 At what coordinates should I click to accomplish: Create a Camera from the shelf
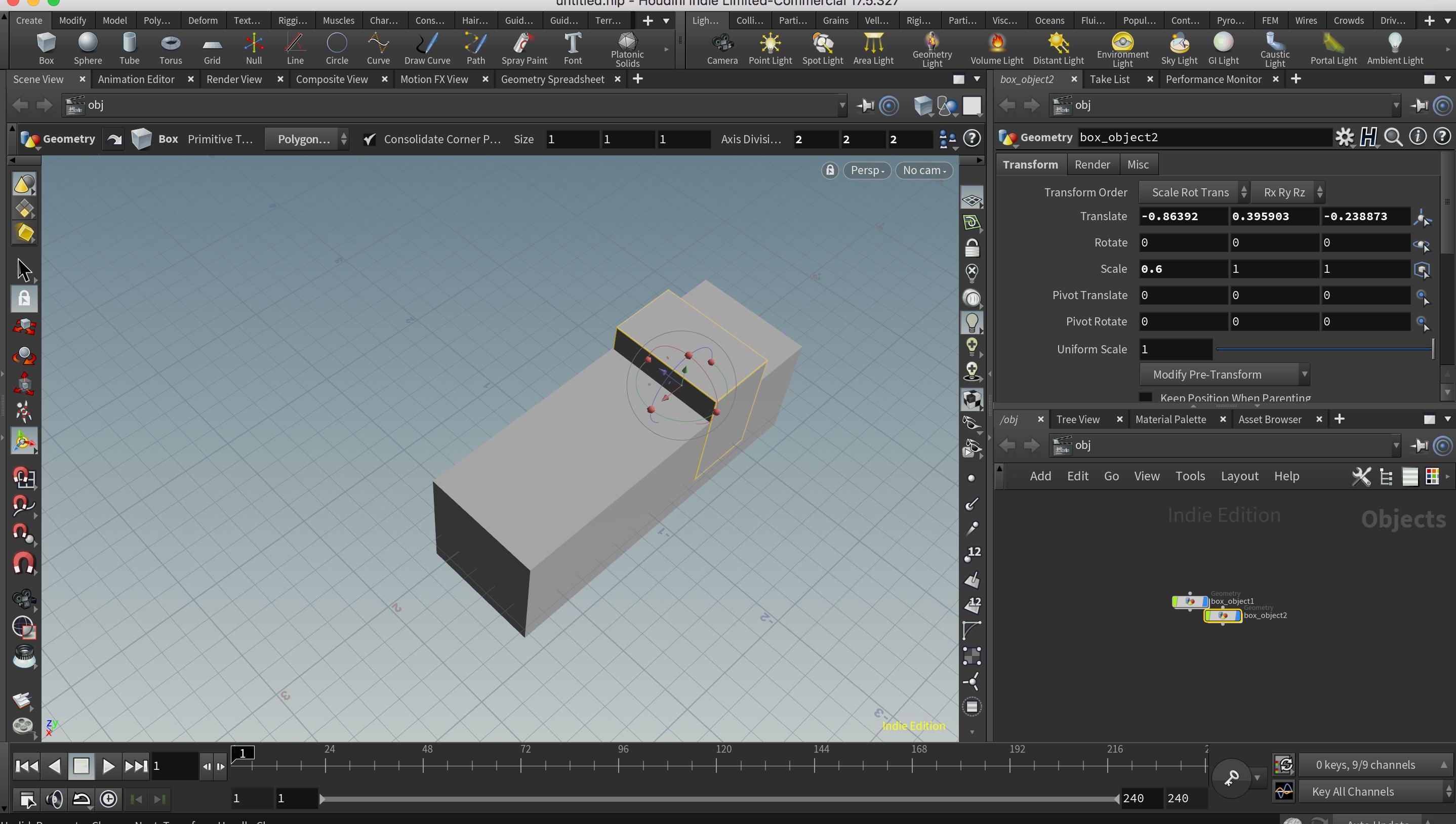click(722, 48)
